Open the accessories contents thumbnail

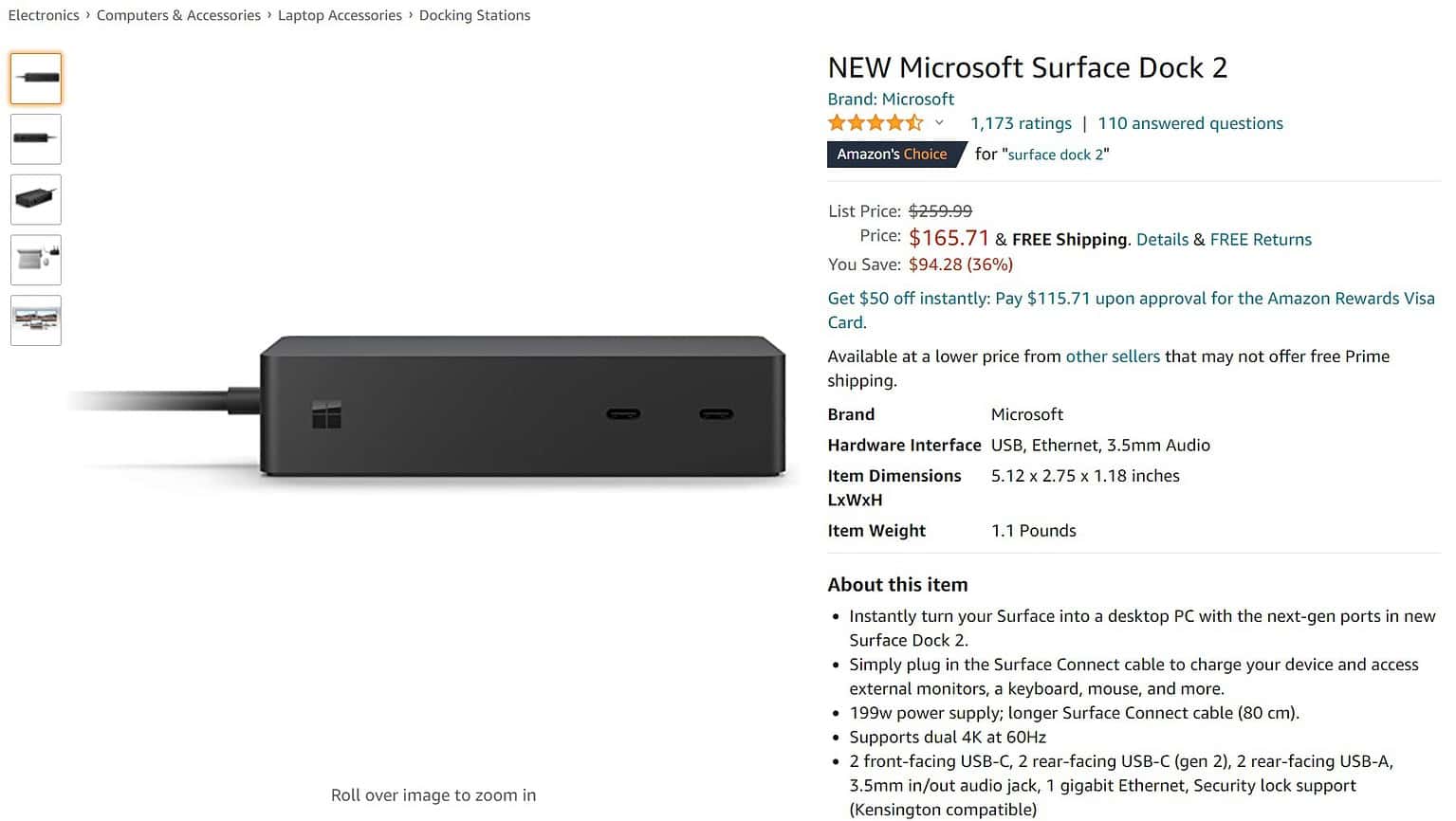[x=35, y=260]
